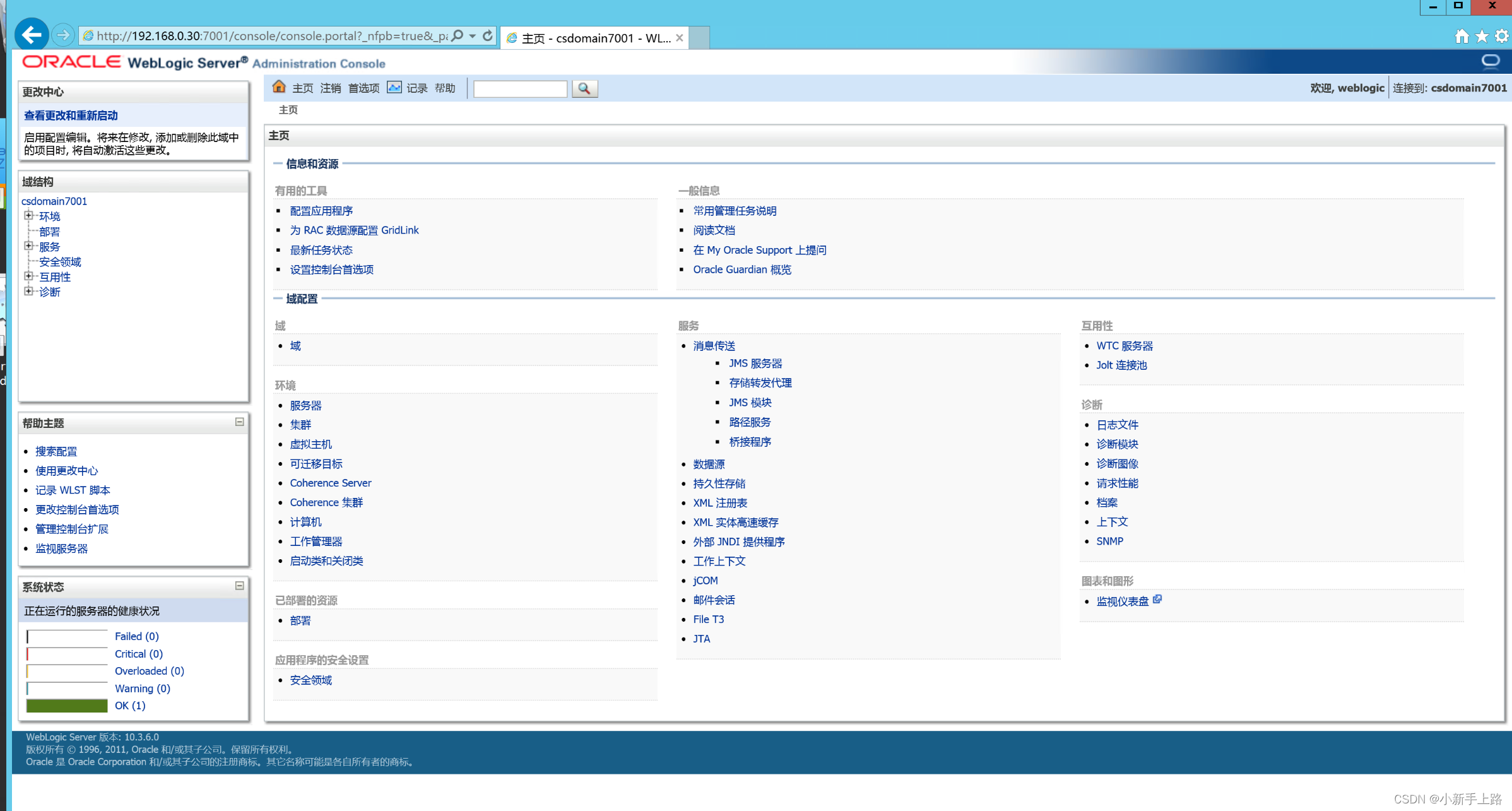1512x811 pixels.
Task: Open 监视服务器 help topic
Action: tap(61, 548)
